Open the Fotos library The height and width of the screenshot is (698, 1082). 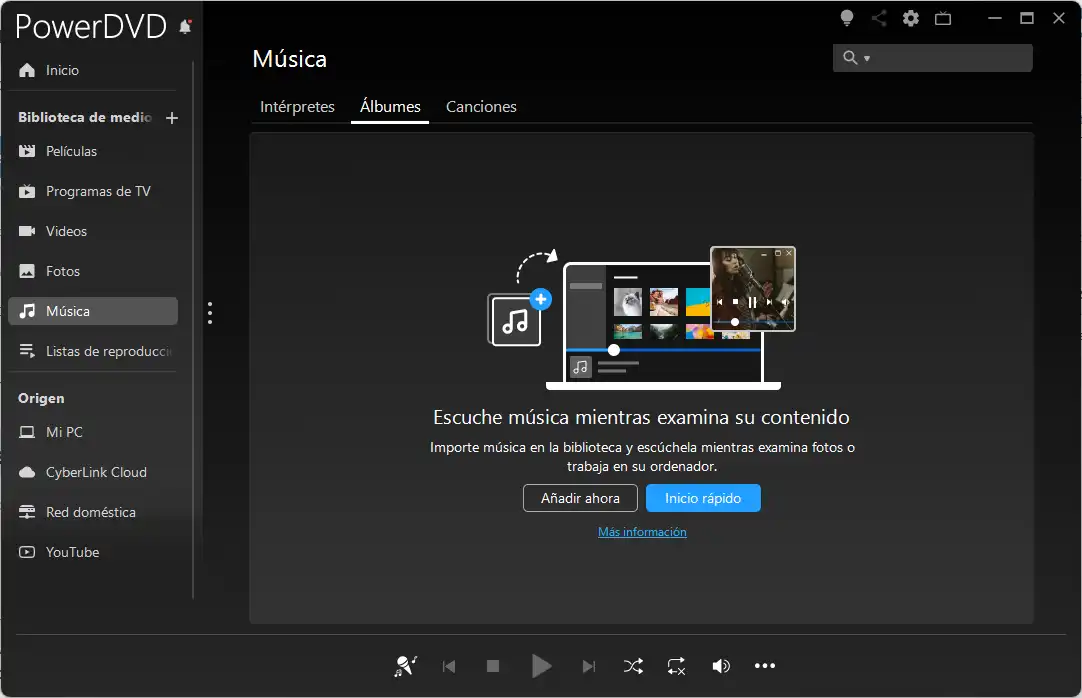tap(92, 271)
